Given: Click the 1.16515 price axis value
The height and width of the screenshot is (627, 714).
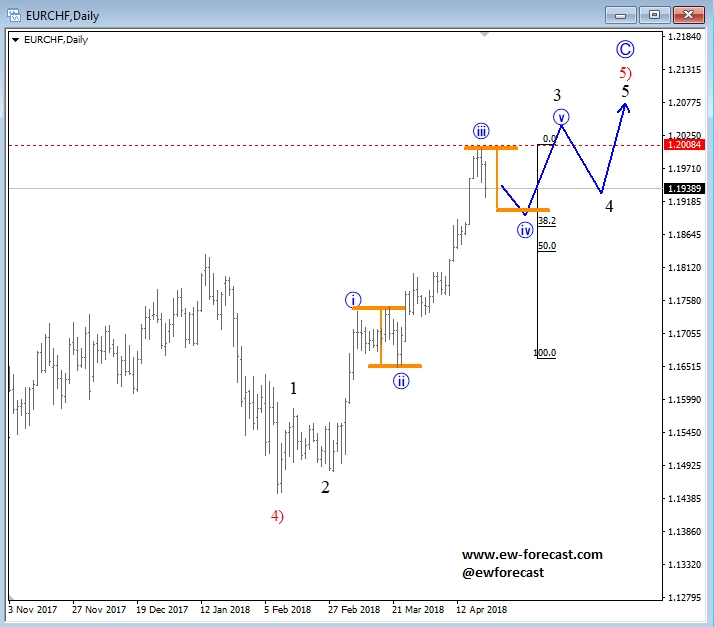Looking at the screenshot, I should point(684,367).
